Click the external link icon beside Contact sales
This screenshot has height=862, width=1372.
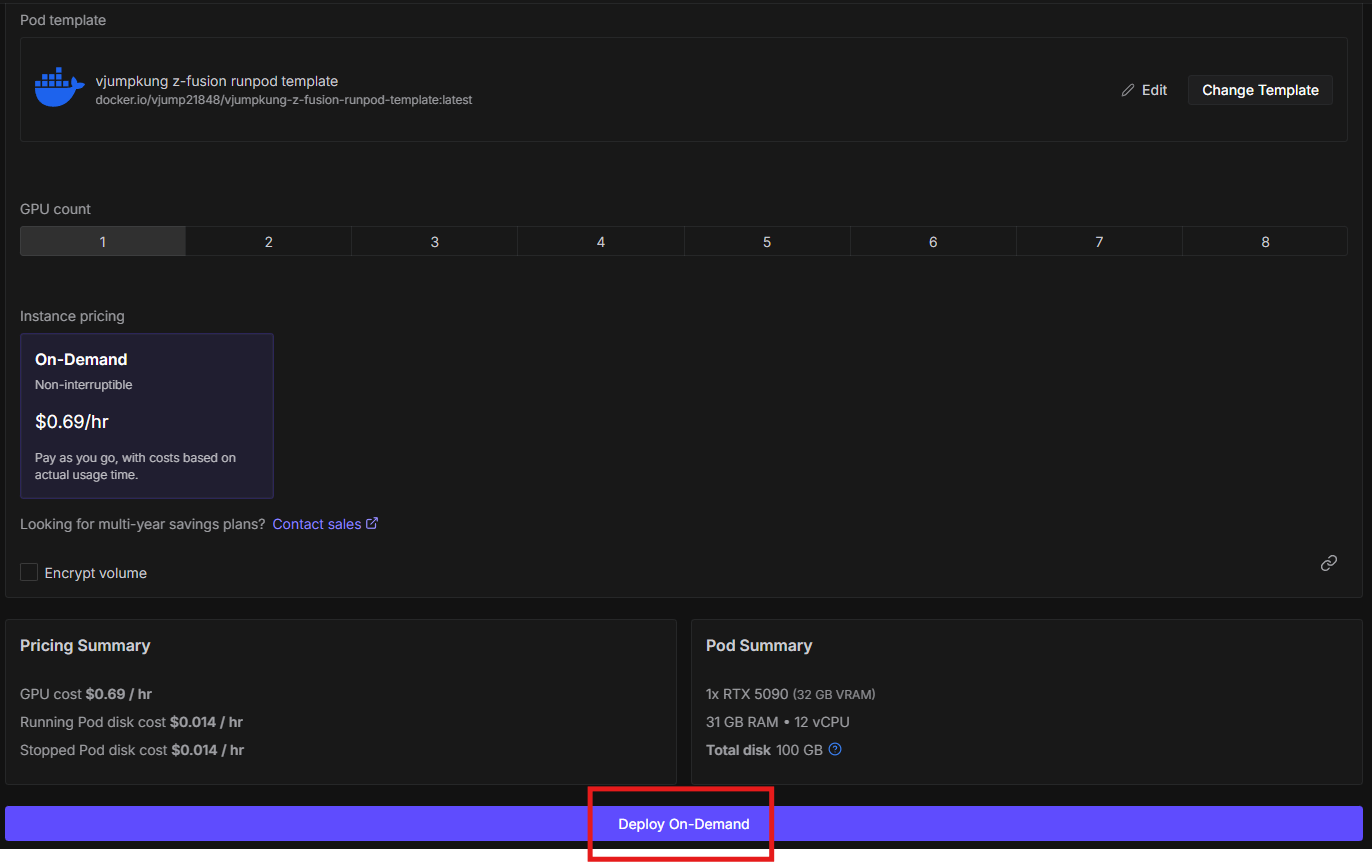[x=372, y=524]
